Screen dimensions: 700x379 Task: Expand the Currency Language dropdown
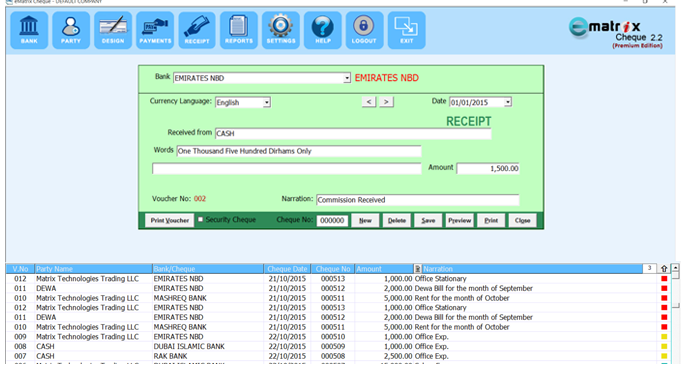[x=267, y=102]
